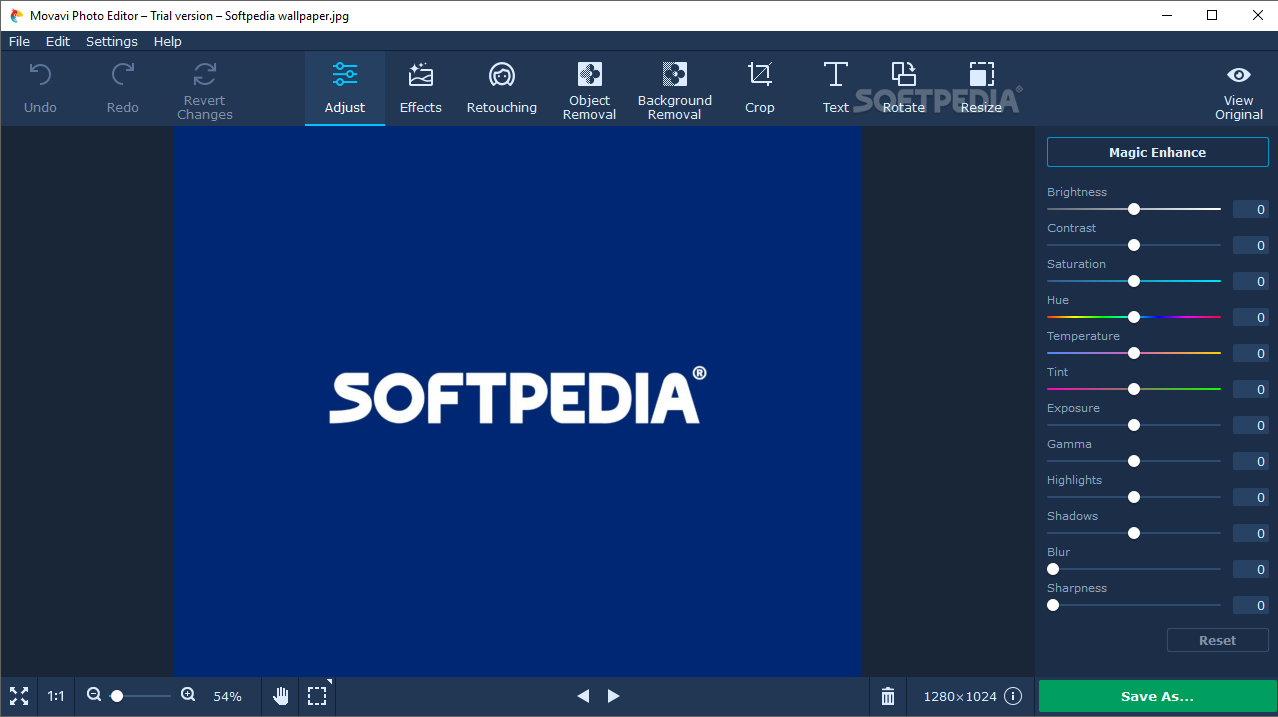
Task: Select the Hand pan tool
Action: [281, 696]
